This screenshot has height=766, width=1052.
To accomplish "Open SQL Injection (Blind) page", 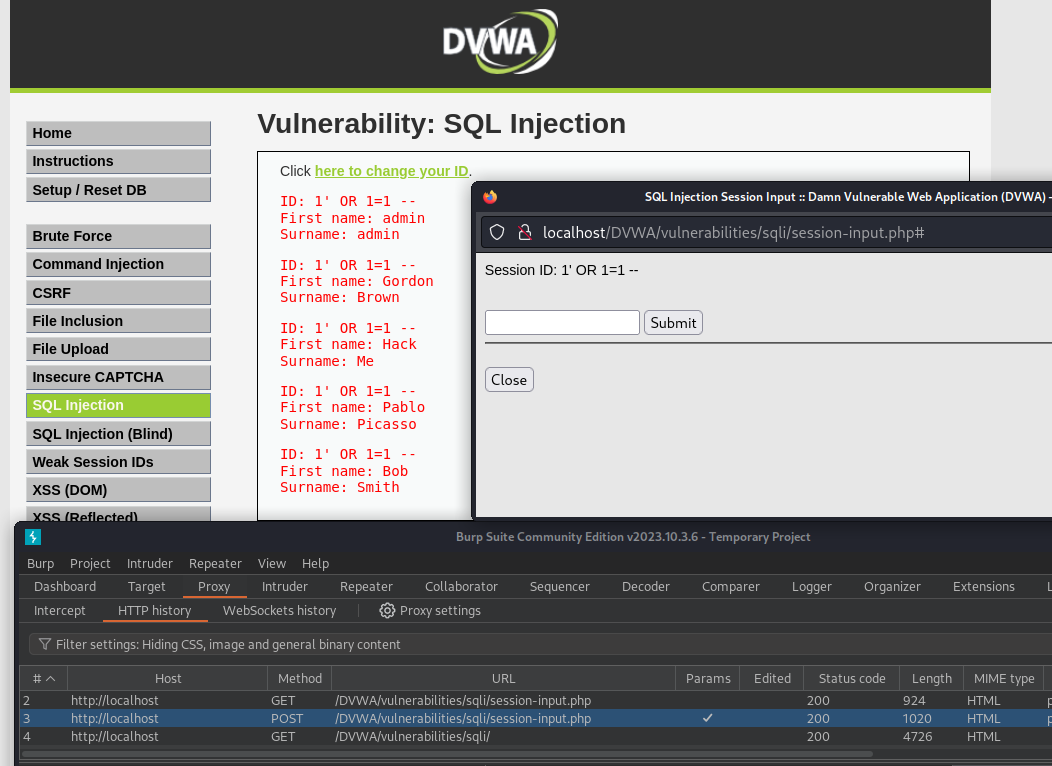I will 118,434.
